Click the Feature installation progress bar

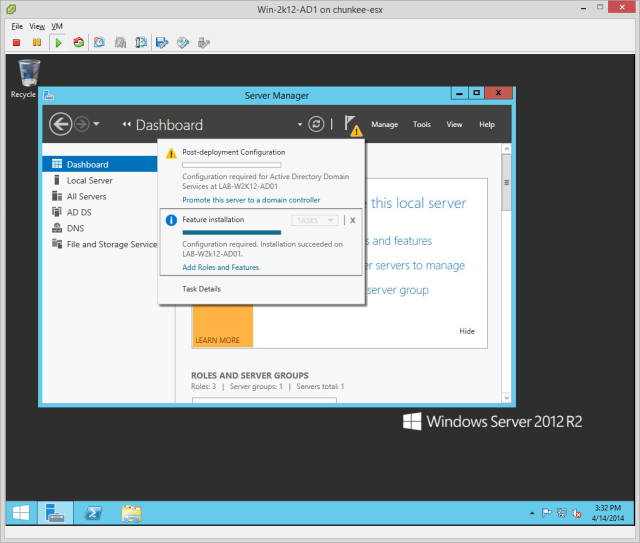[x=231, y=233]
